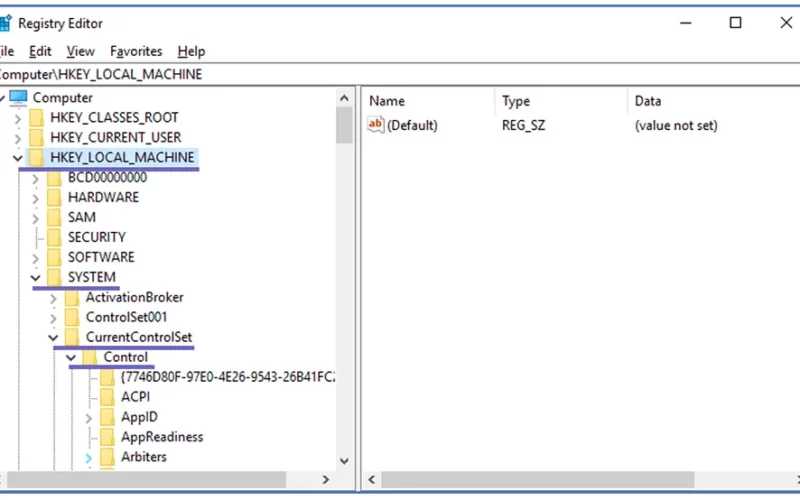Select the ACPI key label
This screenshot has height=500, width=800.
point(135,397)
